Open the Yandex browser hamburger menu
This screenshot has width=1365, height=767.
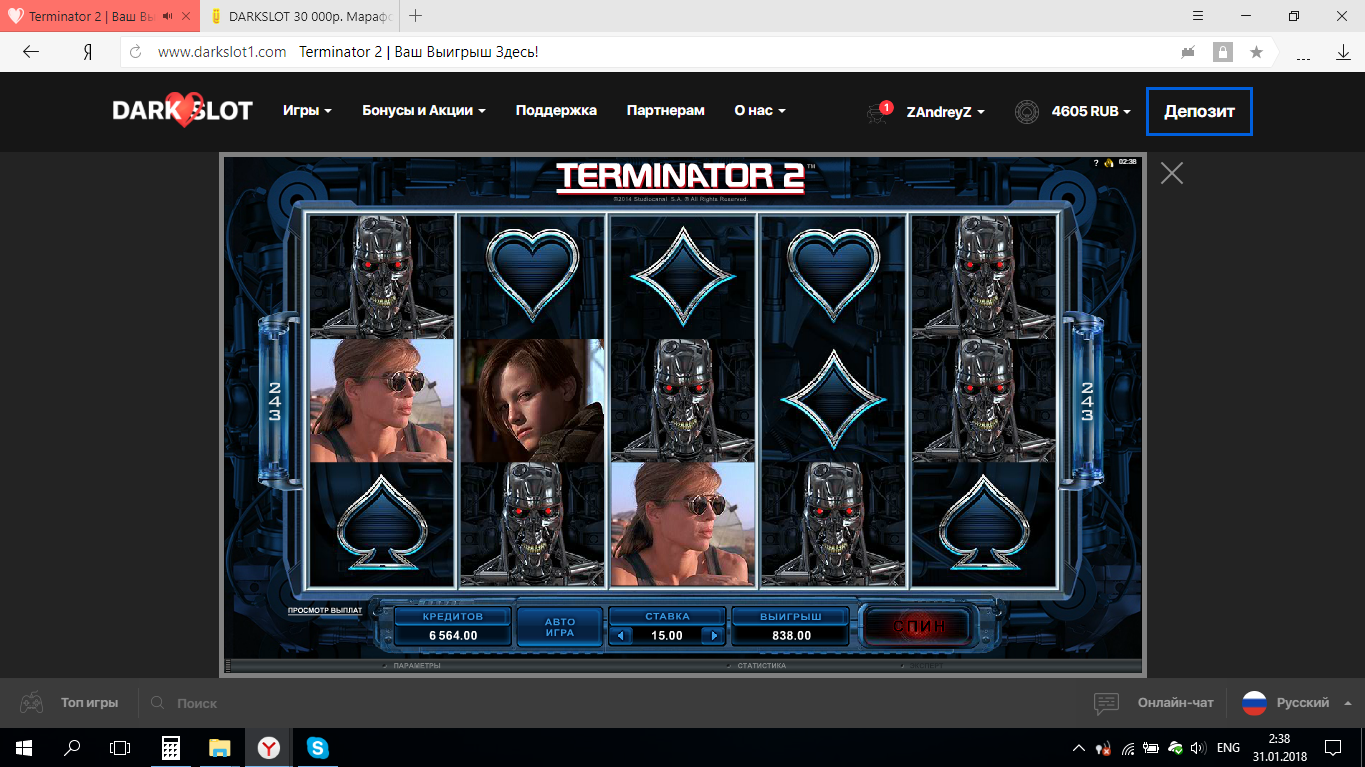pos(1198,16)
